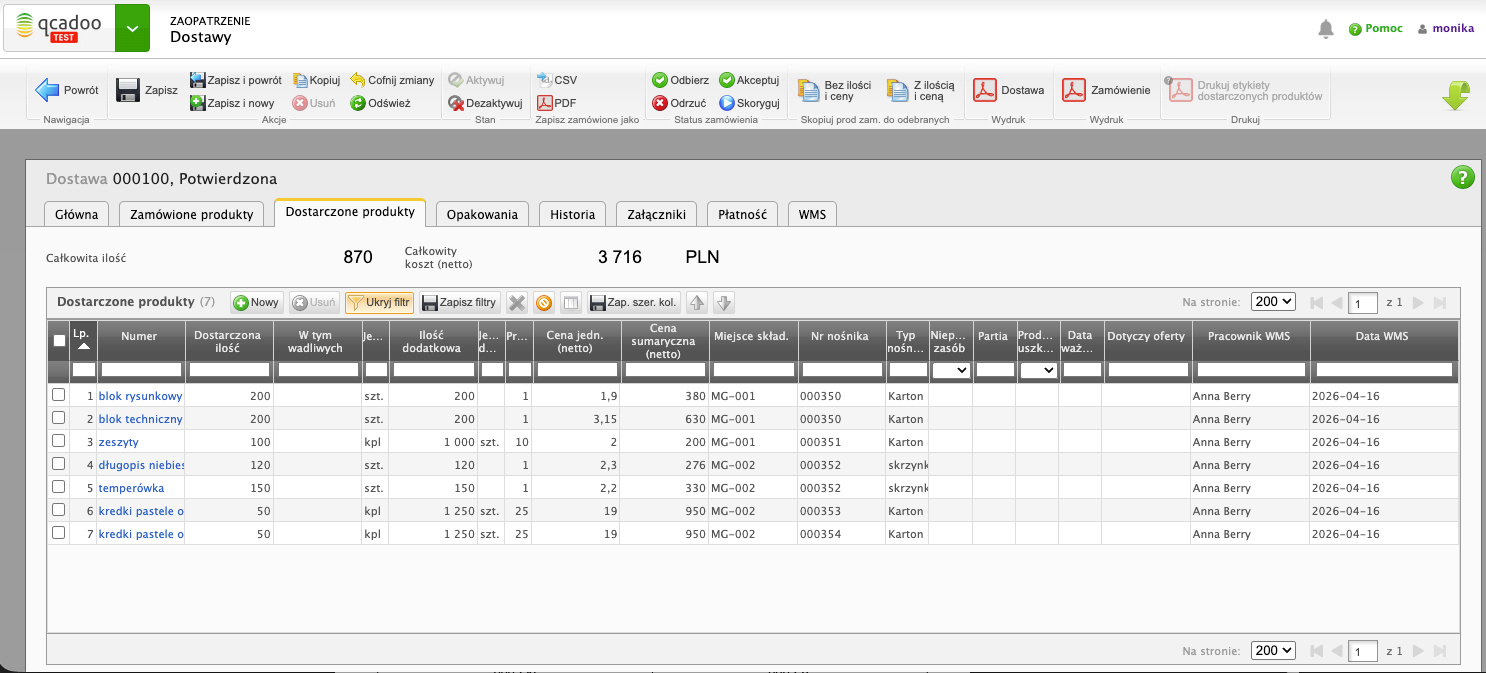
Task: Open the green main menu dropdown arrow
Action: point(132,28)
